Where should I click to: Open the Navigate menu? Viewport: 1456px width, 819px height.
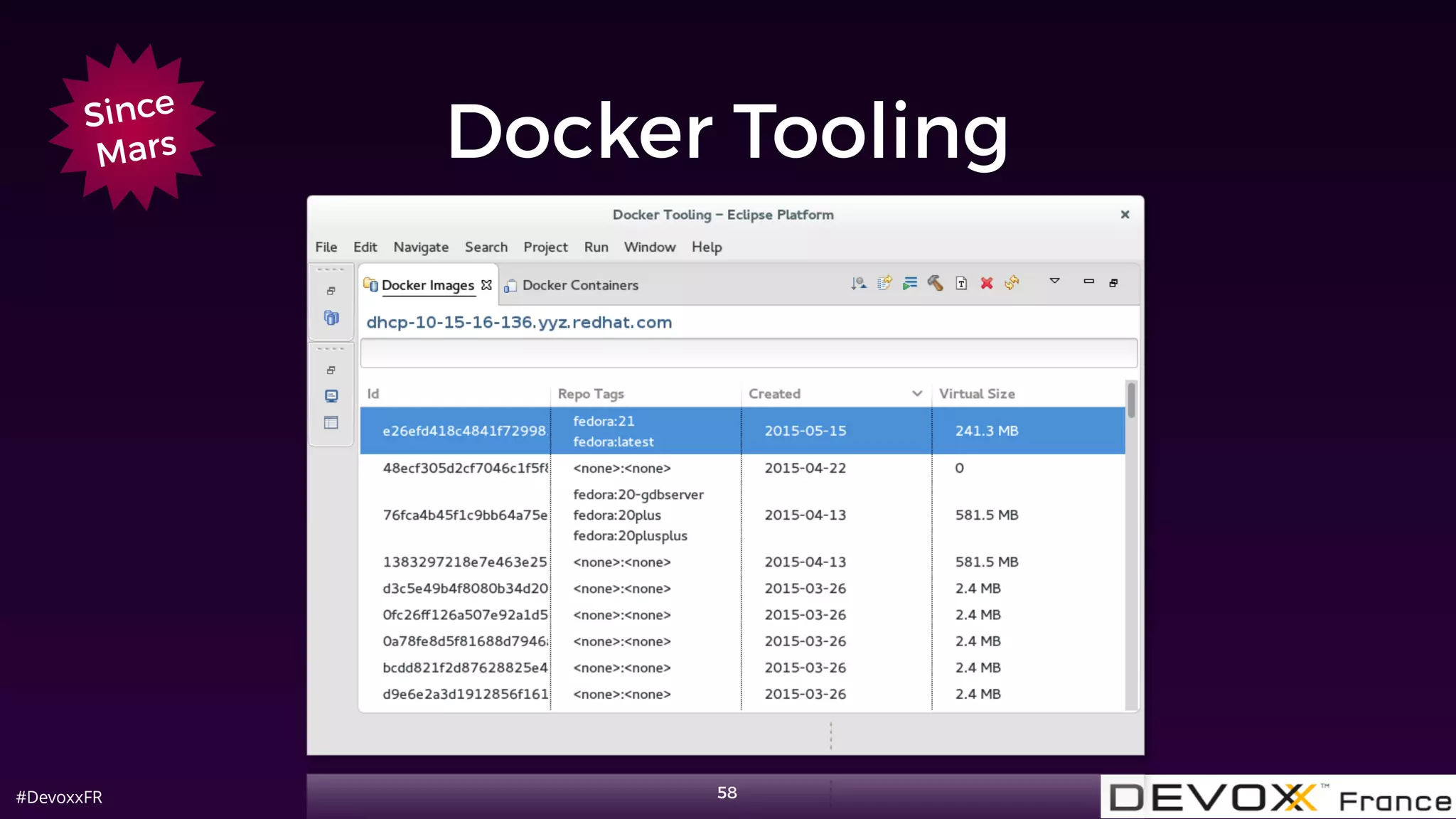(x=421, y=247)
